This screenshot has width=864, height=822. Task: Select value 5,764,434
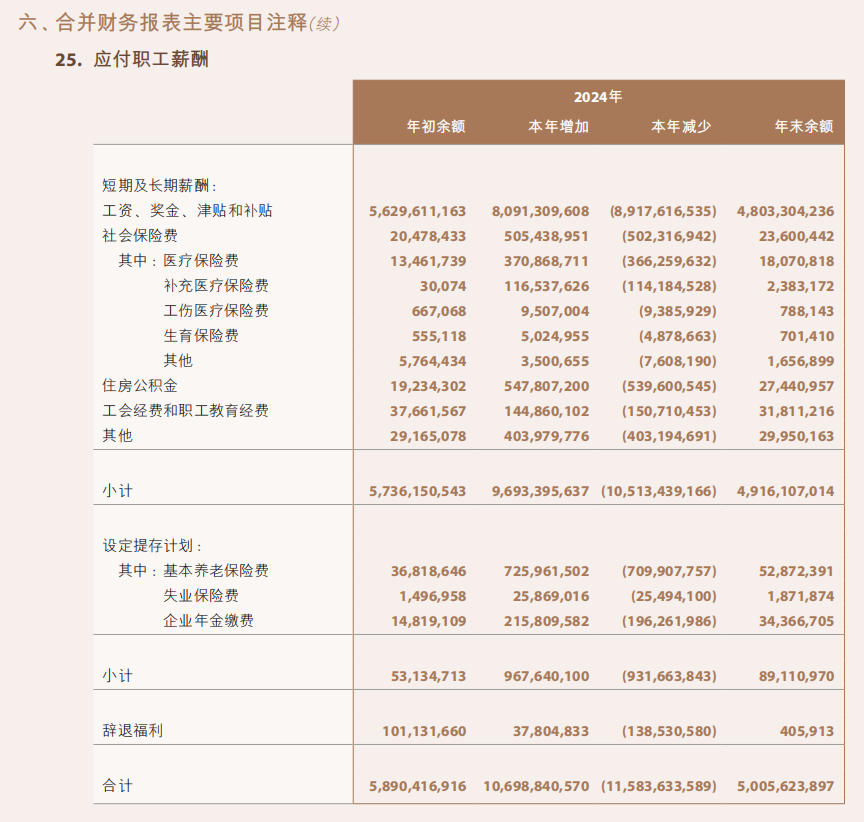pos(433,361)
